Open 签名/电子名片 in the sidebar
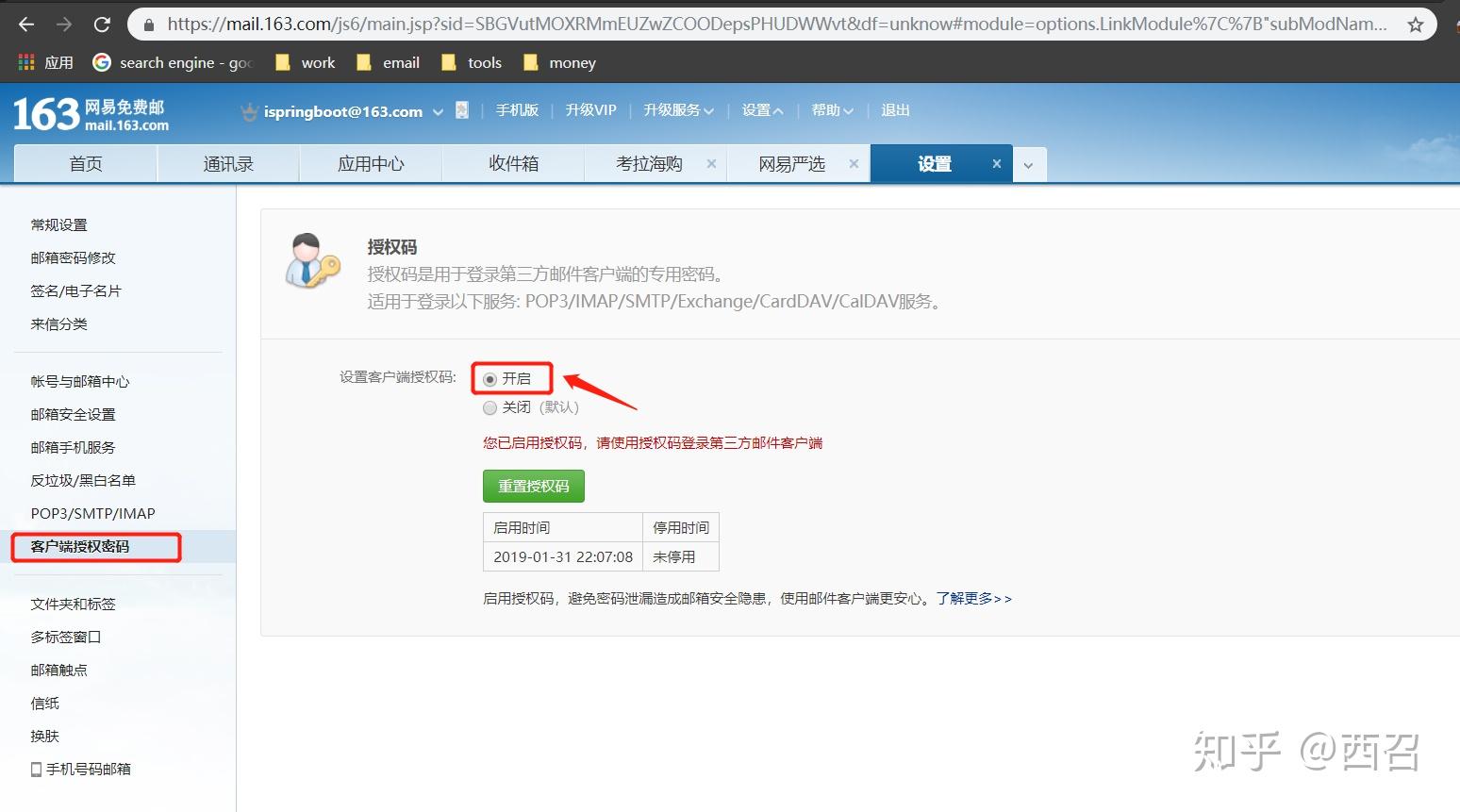This screenshot has width=1460, height=812. 75,291
